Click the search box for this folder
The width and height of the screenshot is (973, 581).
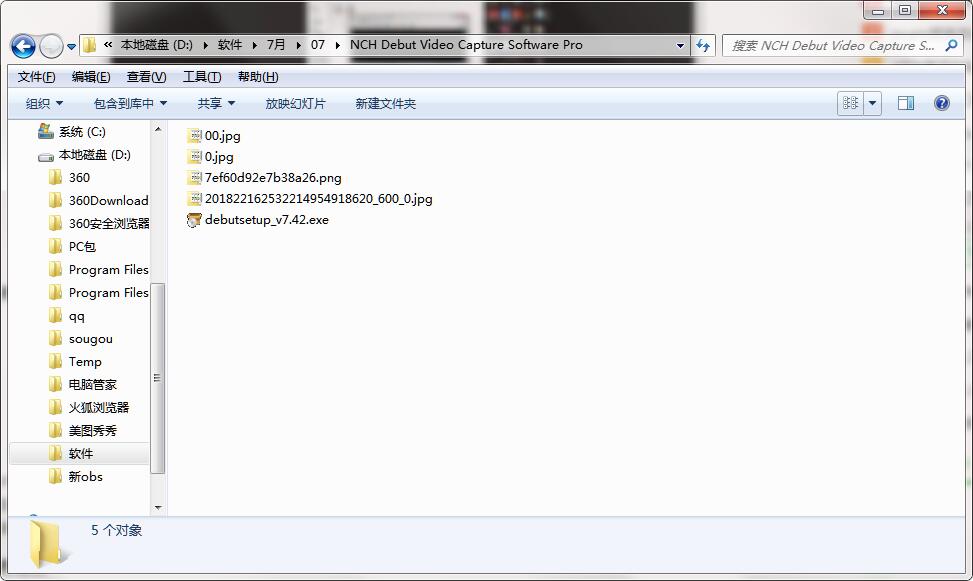832,45
